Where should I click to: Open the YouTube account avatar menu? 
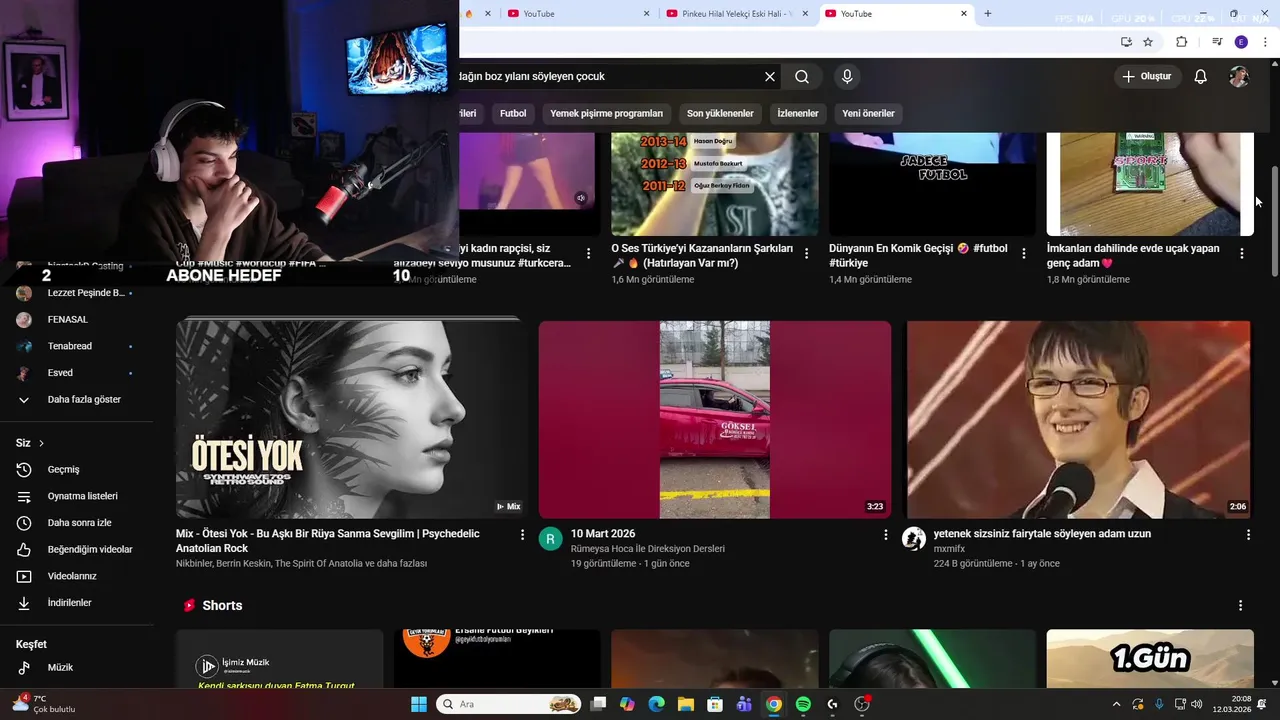click(1239, 76)
